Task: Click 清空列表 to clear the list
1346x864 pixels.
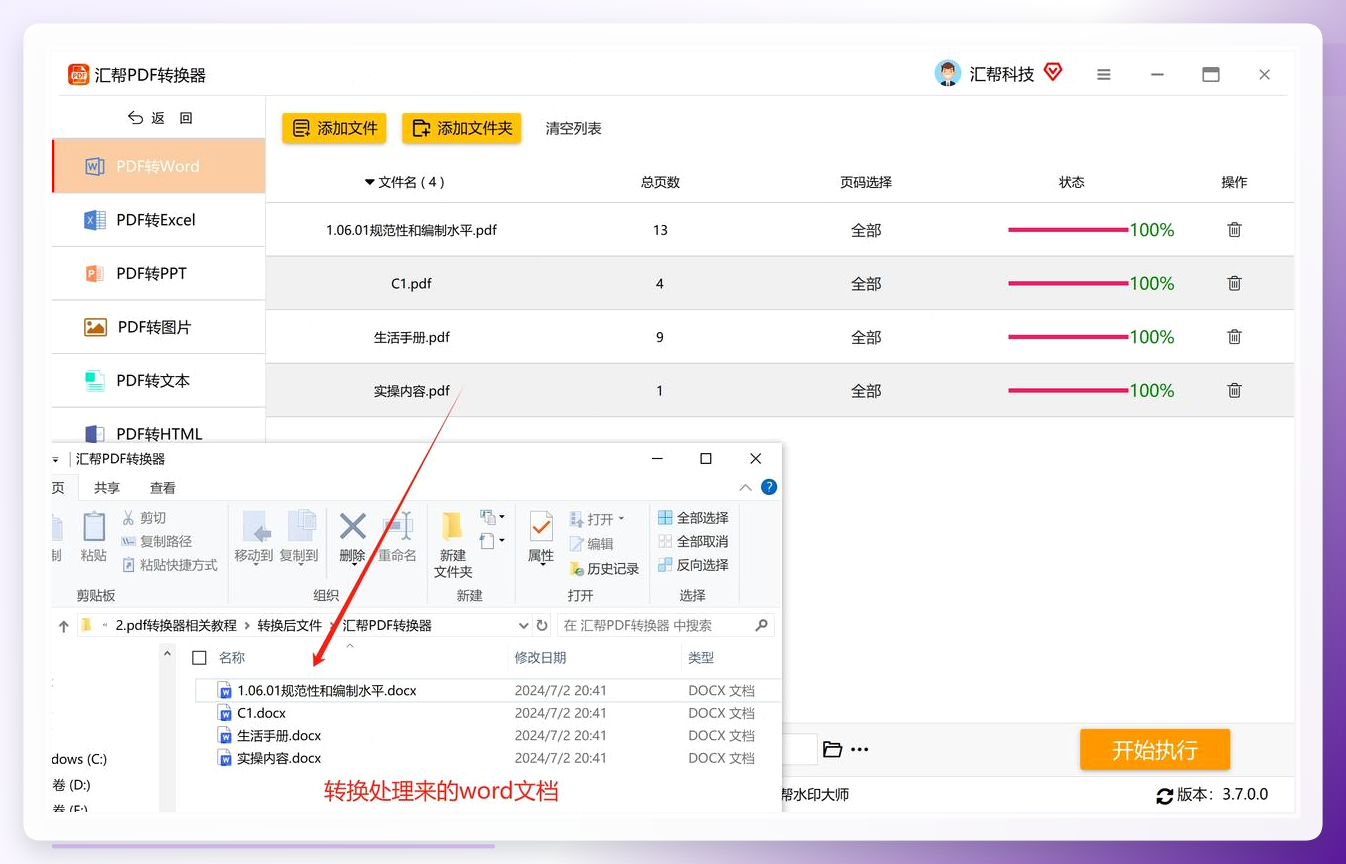Action: 573,129
